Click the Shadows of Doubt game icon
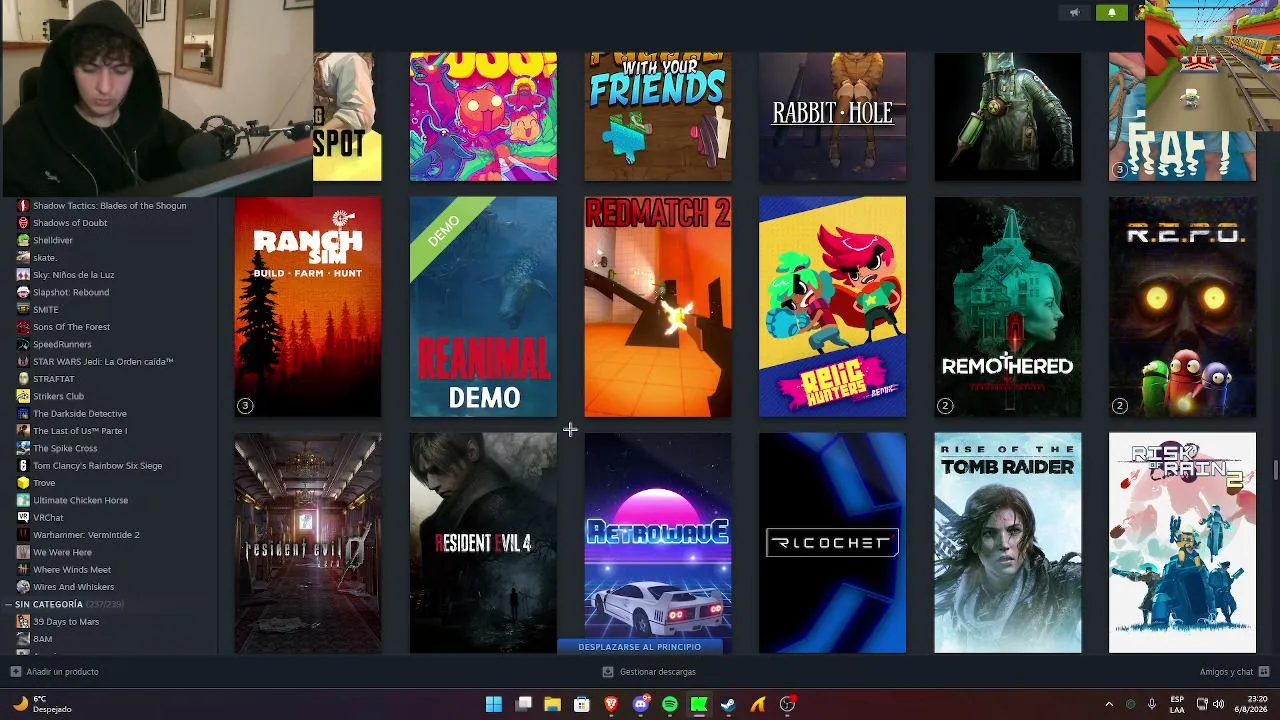The width and height of the screenshot is (1280, 720). tap(23, 223)
